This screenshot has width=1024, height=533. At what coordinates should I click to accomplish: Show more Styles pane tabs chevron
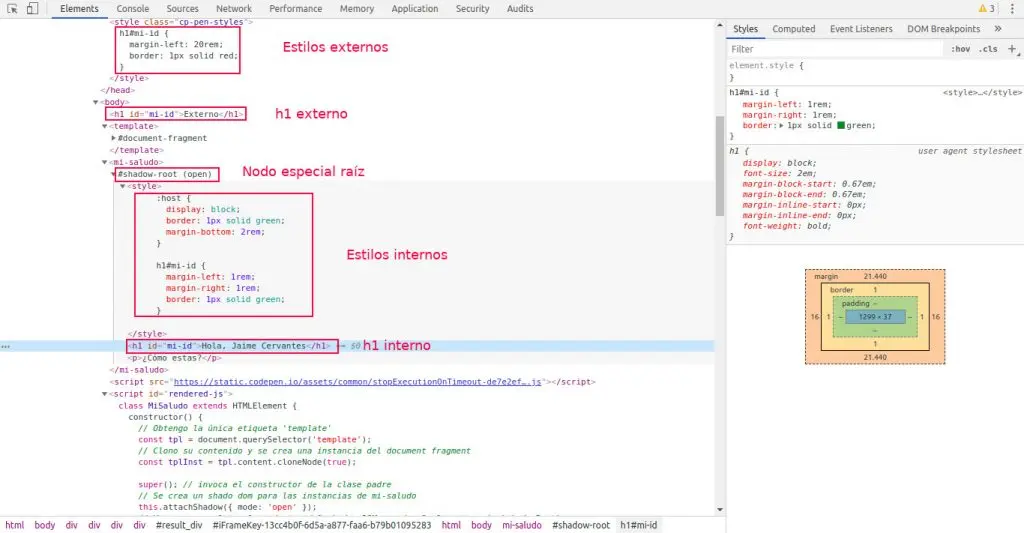998,29
